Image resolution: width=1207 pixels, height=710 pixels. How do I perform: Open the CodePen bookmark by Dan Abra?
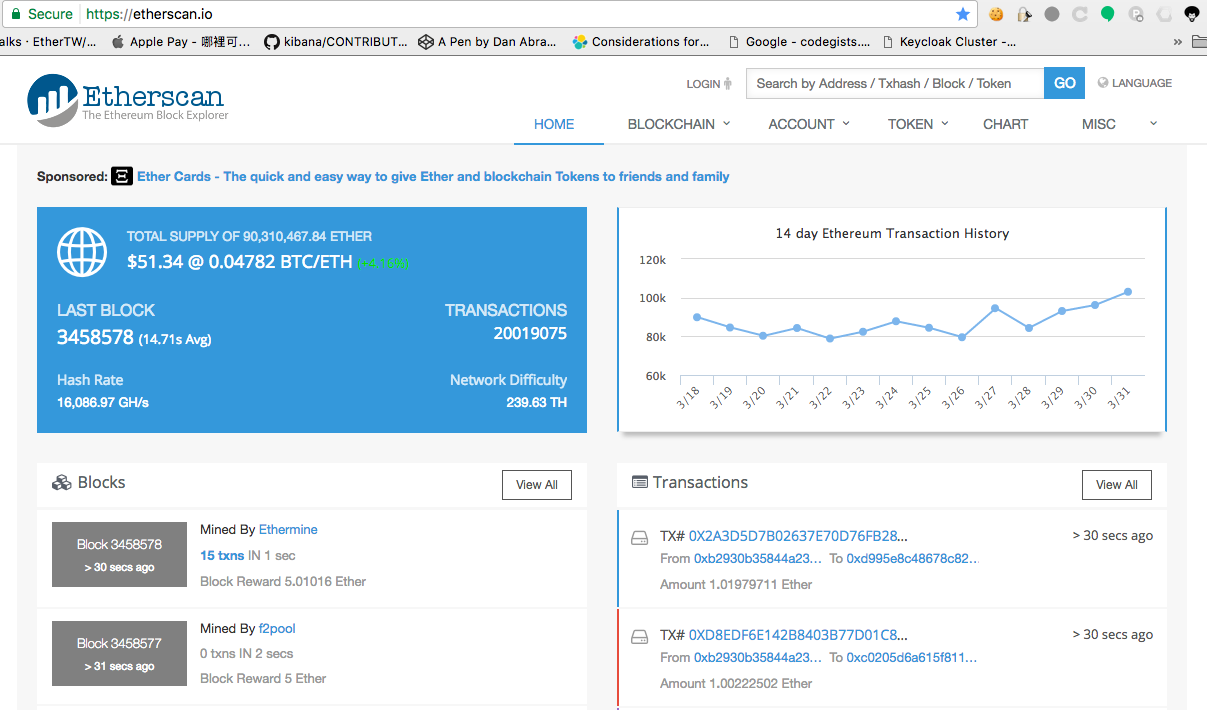coord(487,42)
